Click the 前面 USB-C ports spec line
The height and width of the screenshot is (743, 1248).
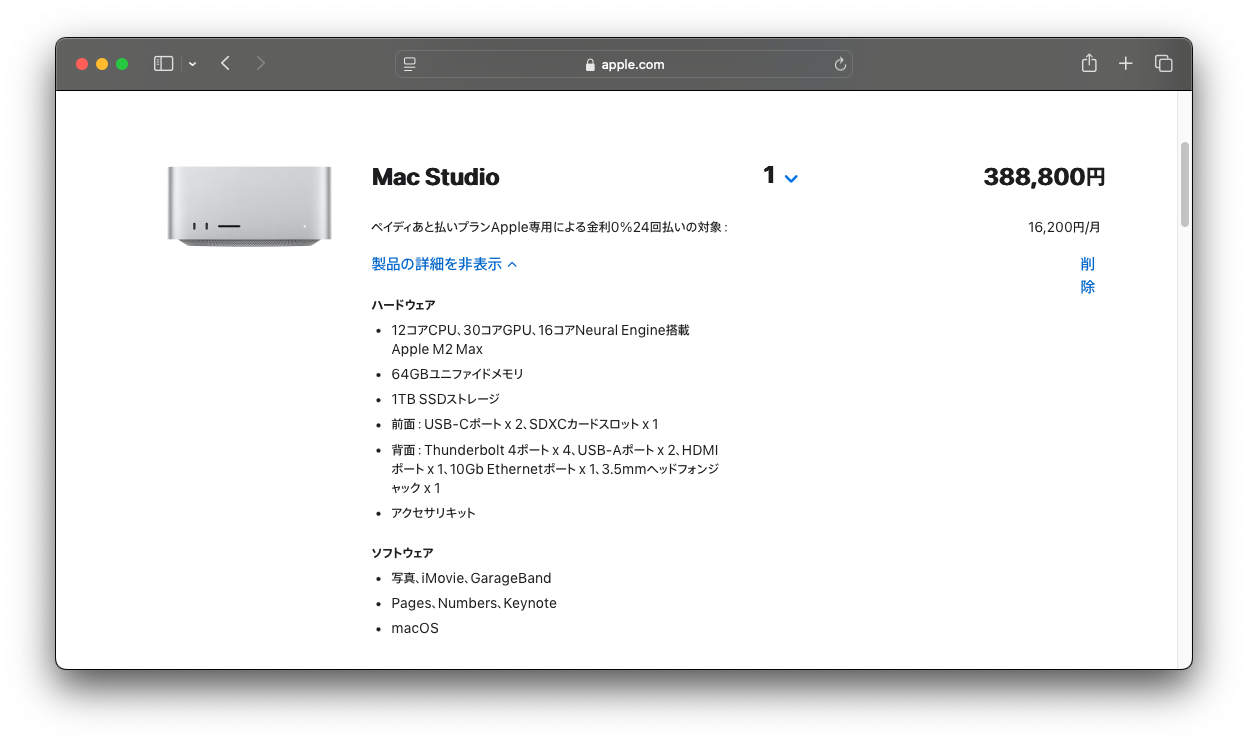[525, 424]
